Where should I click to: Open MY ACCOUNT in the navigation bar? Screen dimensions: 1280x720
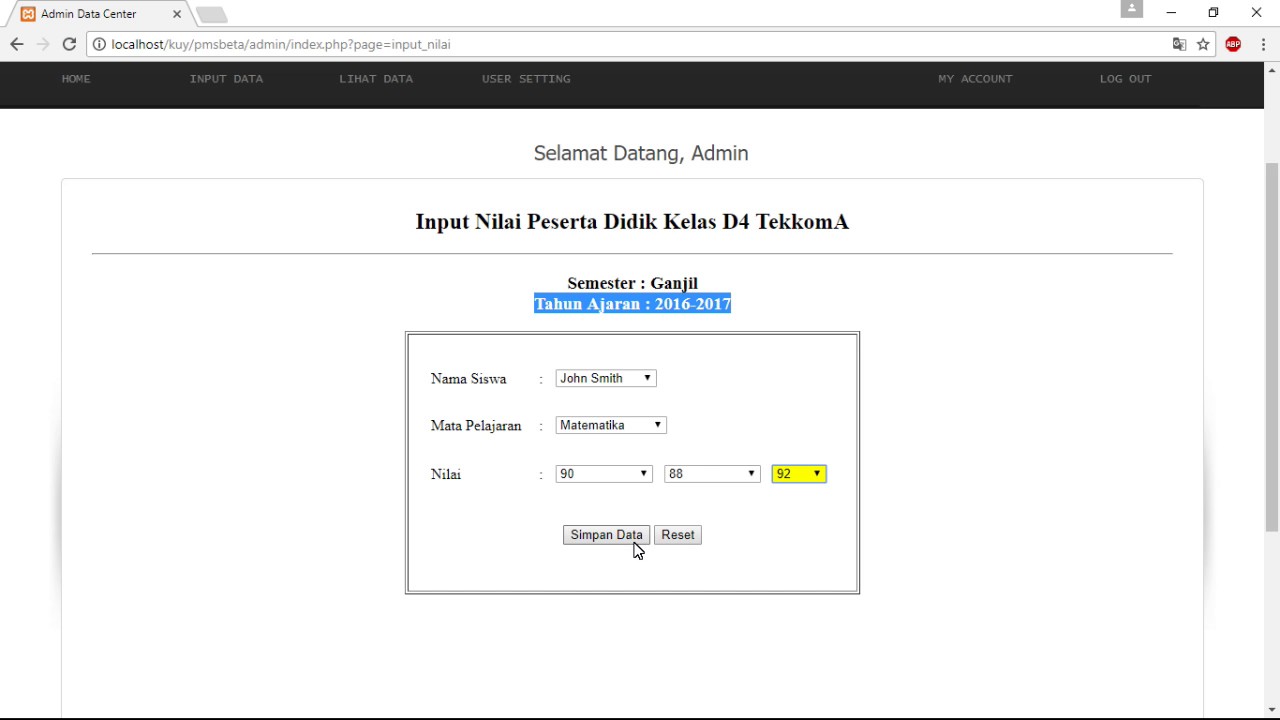[975, 79]
